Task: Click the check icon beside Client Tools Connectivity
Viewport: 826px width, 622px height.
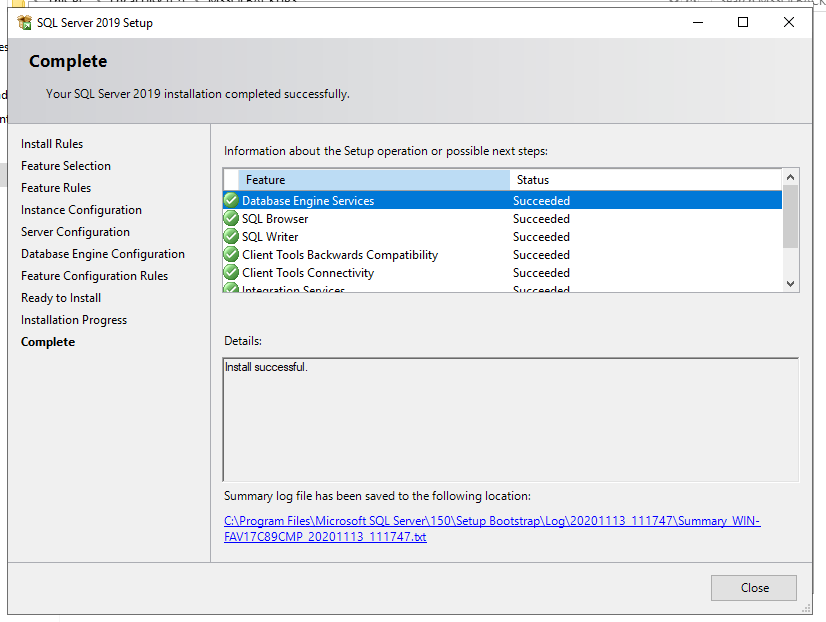Action: pyautogui.click(x=231, y=272)
